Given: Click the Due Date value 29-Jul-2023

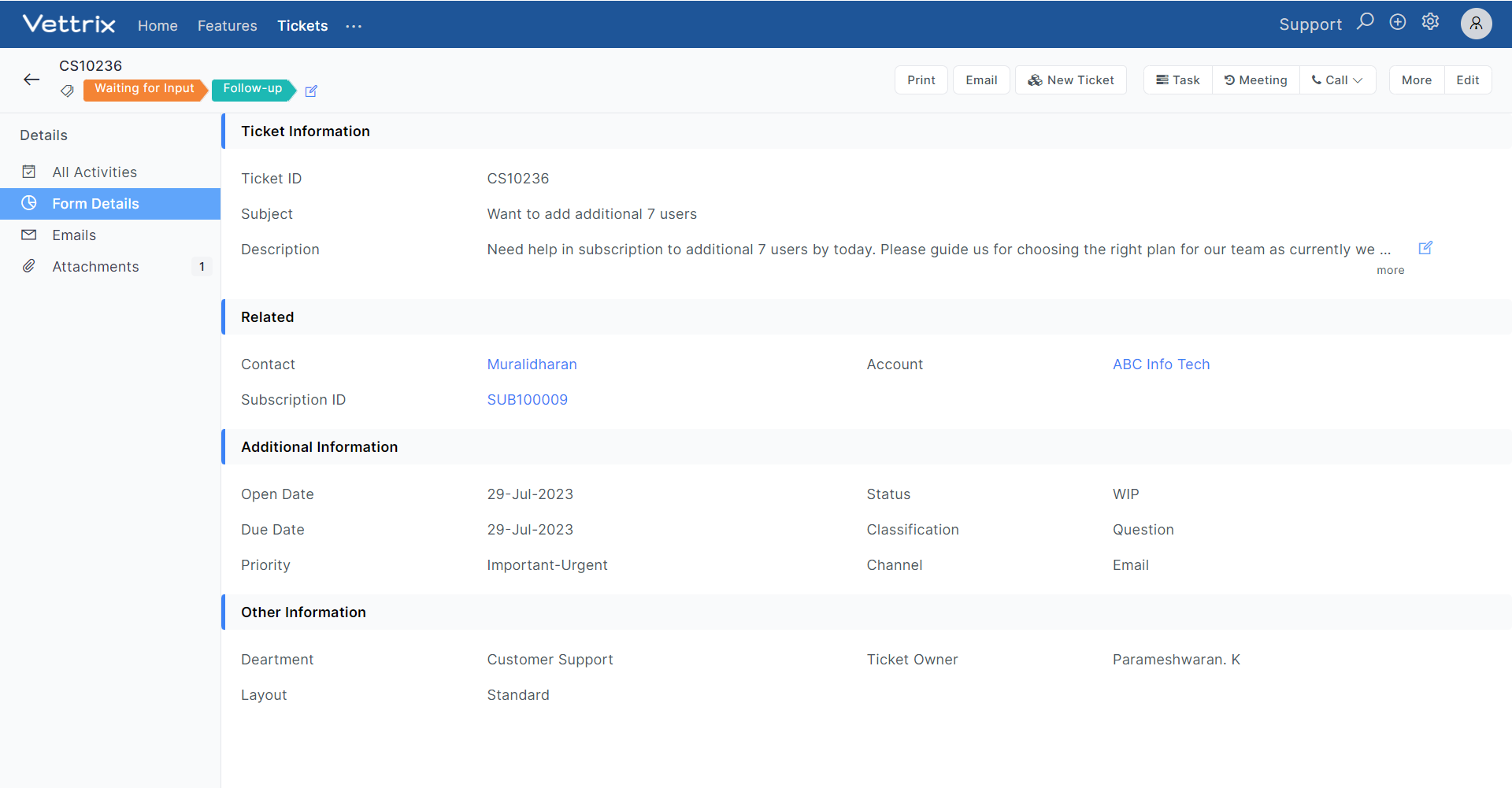Looking at the screenshot, I should click(x=530, y=529).
